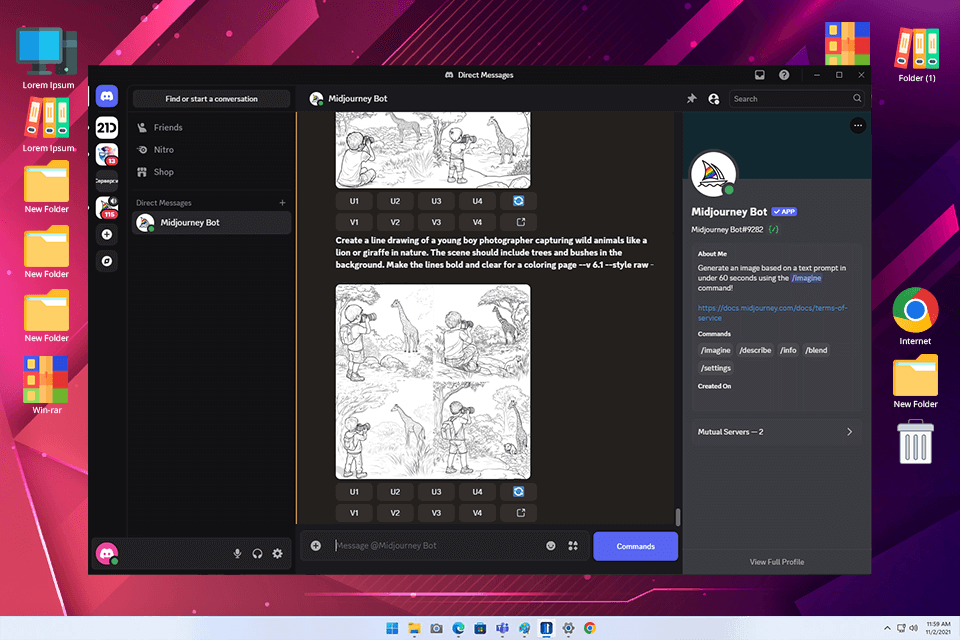Click View Full Profile

click(x=777, y=562)
